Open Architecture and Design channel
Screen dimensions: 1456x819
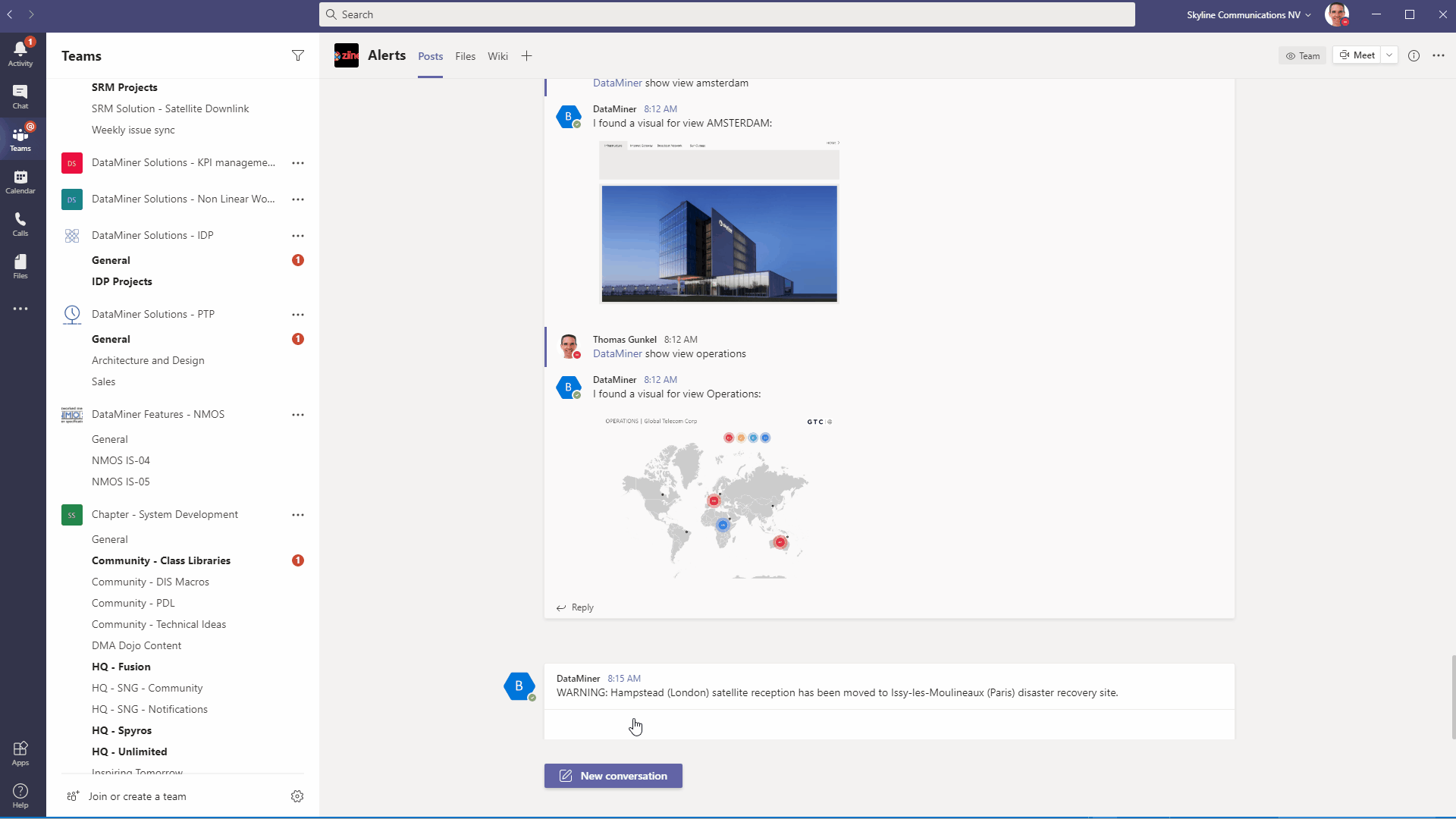148,360
